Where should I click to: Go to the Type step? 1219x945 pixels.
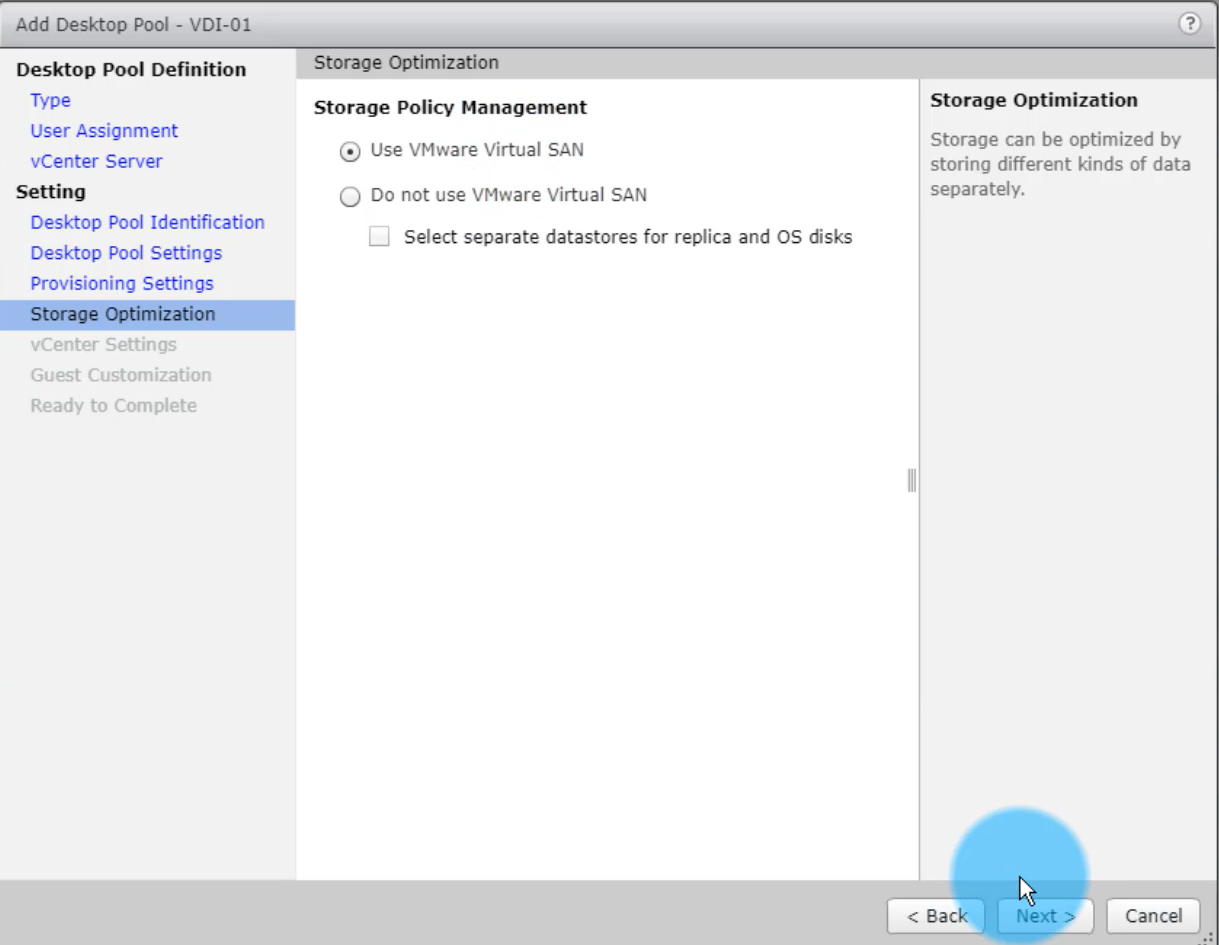click(50, 100)
